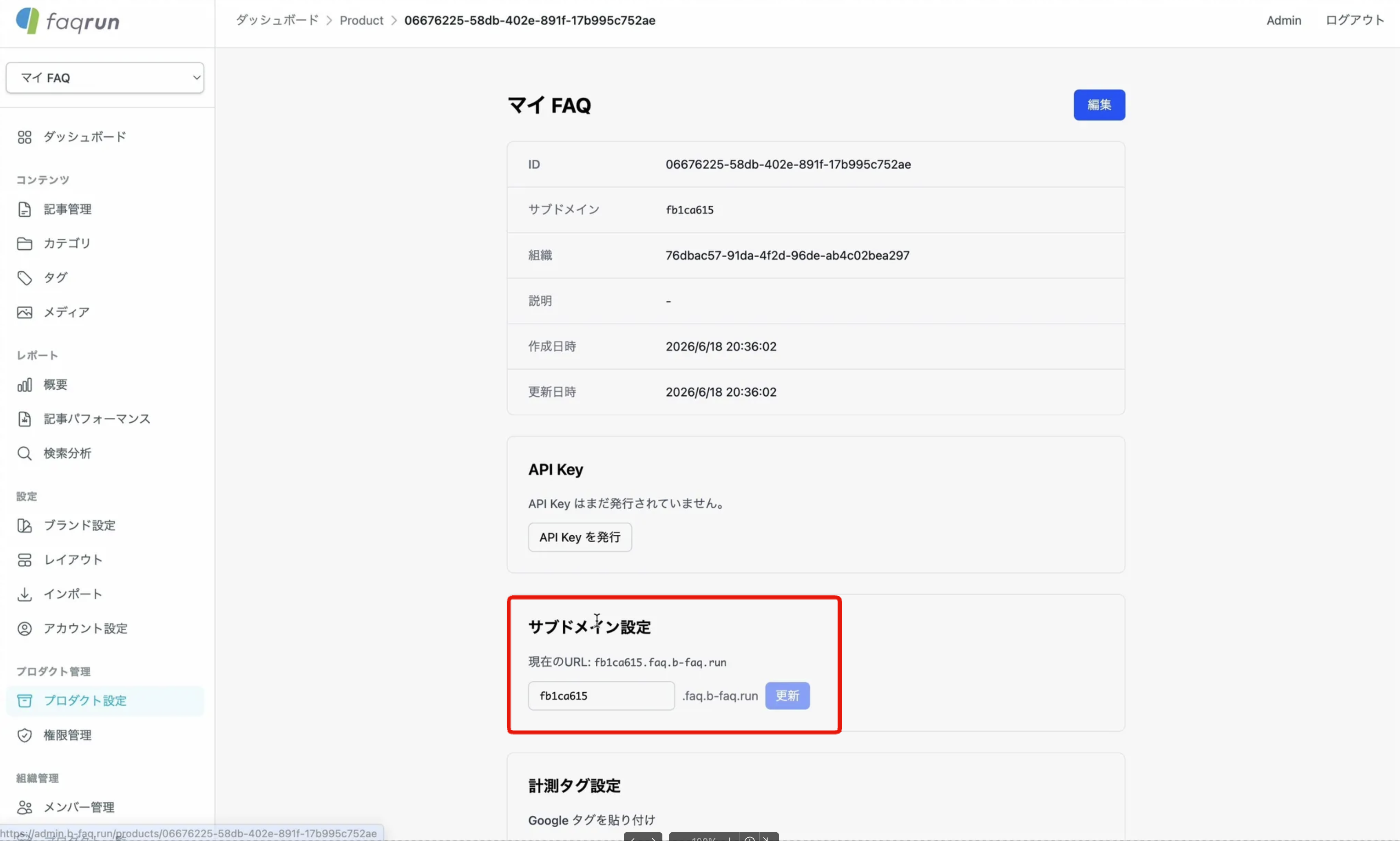The image size is (1400, 841).
Task: Click the Product breadcrumb link
Action: pyautogui.click(x=361, y=20)
